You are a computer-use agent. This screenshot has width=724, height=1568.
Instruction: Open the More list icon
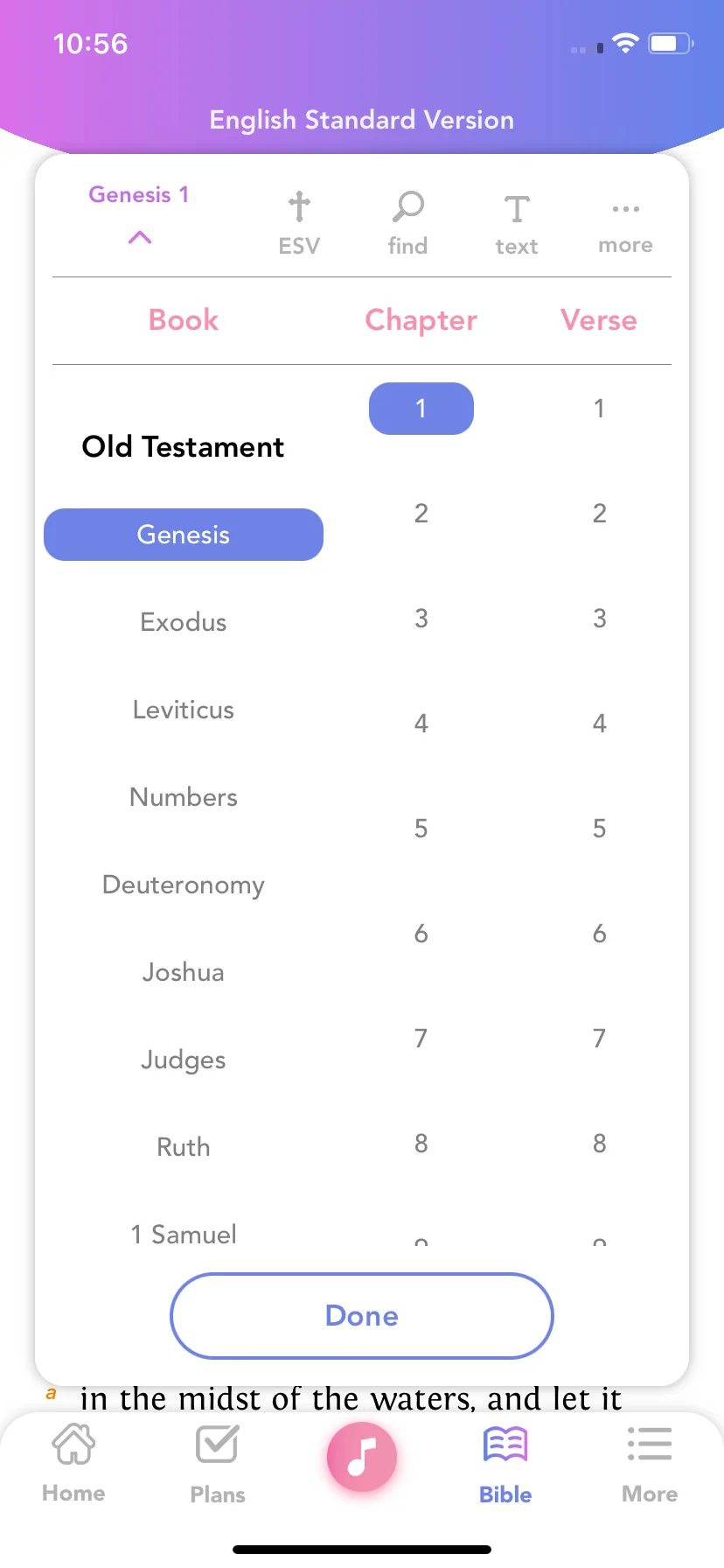click(x=650, y=1444)
